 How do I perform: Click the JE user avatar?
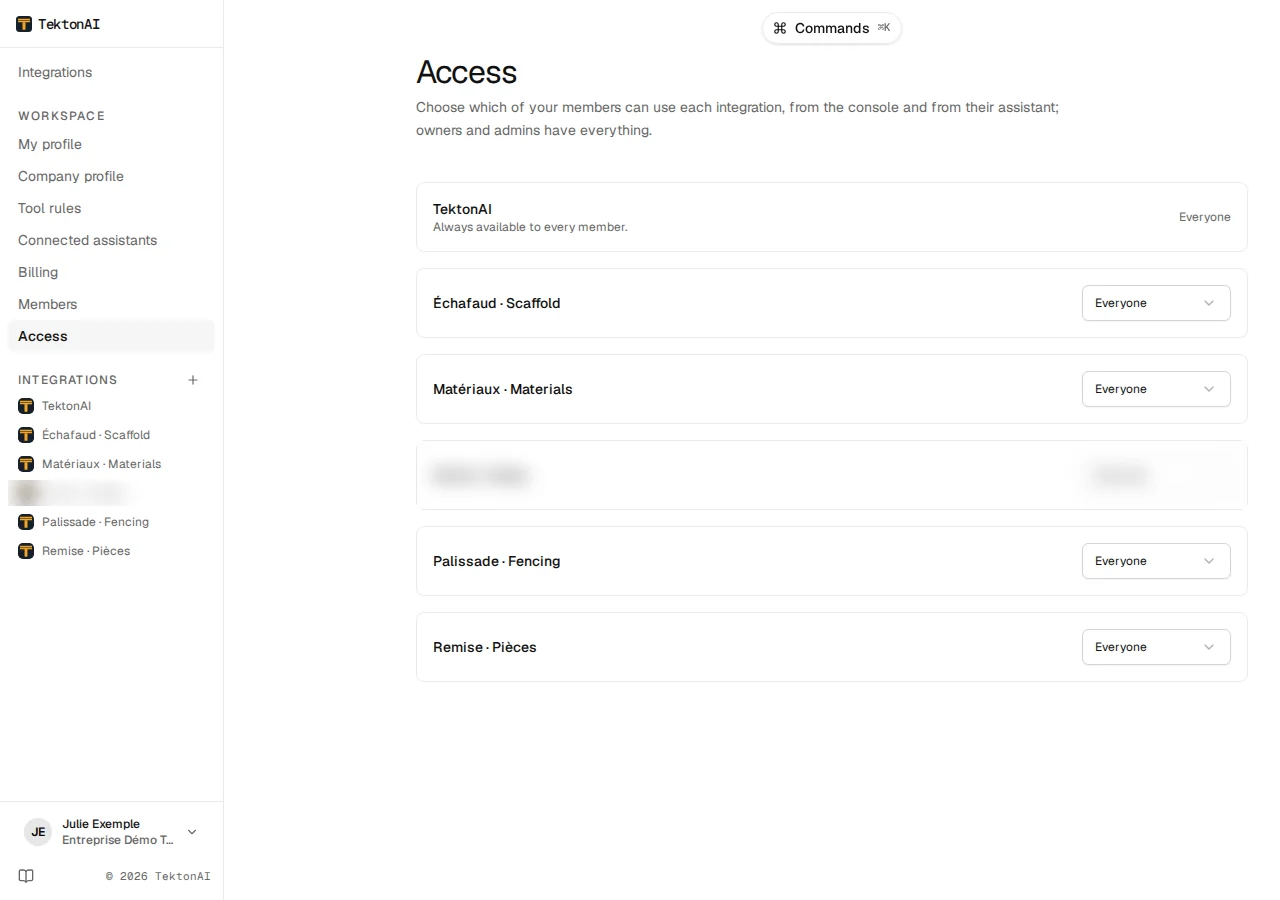38,832
